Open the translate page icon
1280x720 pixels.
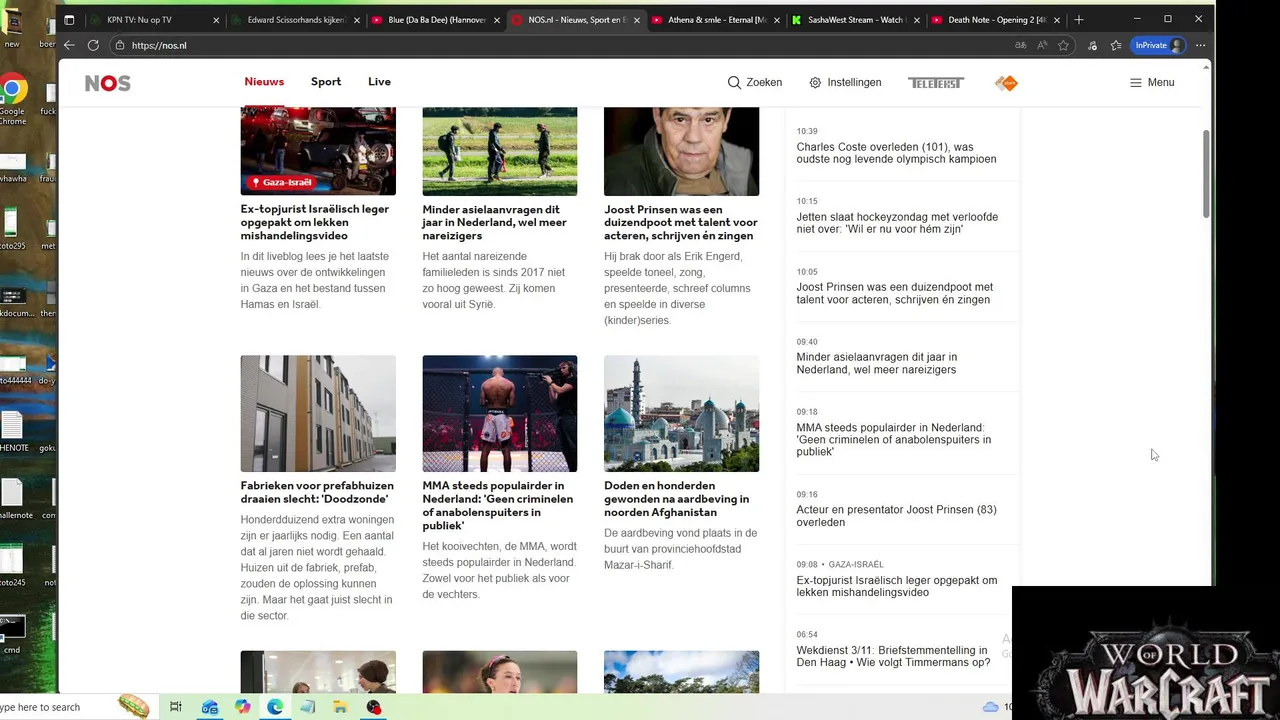pos(1021,45)
